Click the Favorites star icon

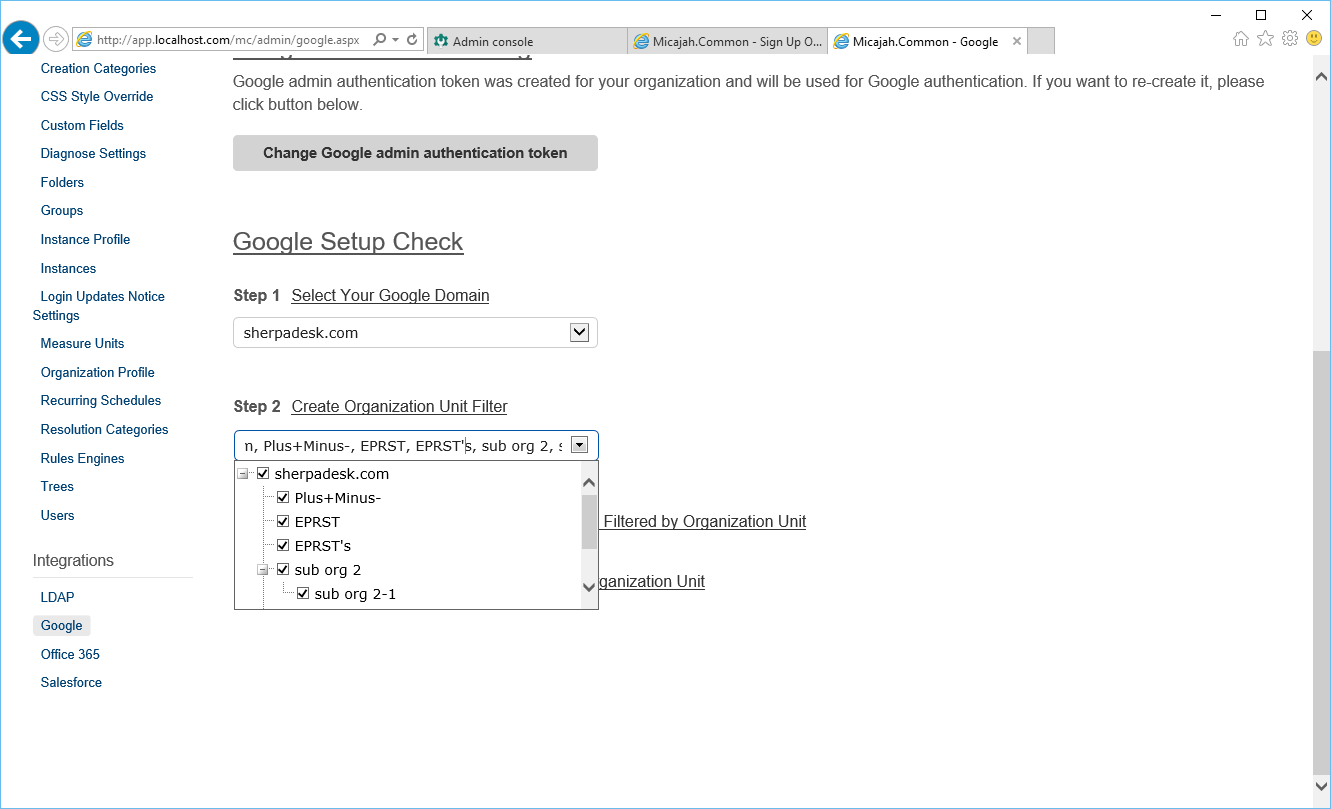(1265, 39)
